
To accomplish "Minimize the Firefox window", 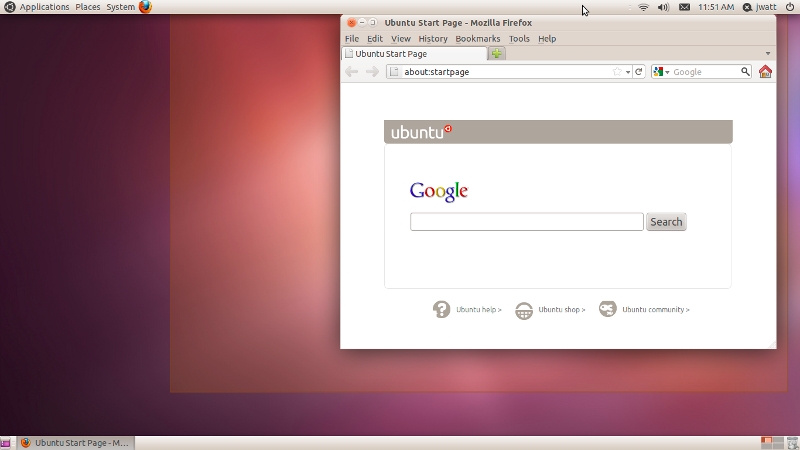I will [x=362, y=22].
